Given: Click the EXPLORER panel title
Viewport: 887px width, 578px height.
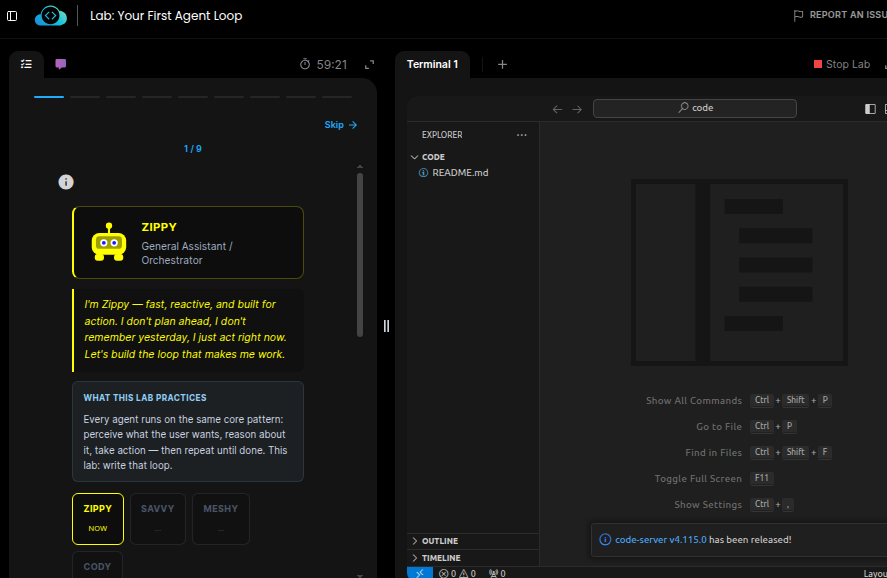Looking at the screenshot, I should 442,135.
